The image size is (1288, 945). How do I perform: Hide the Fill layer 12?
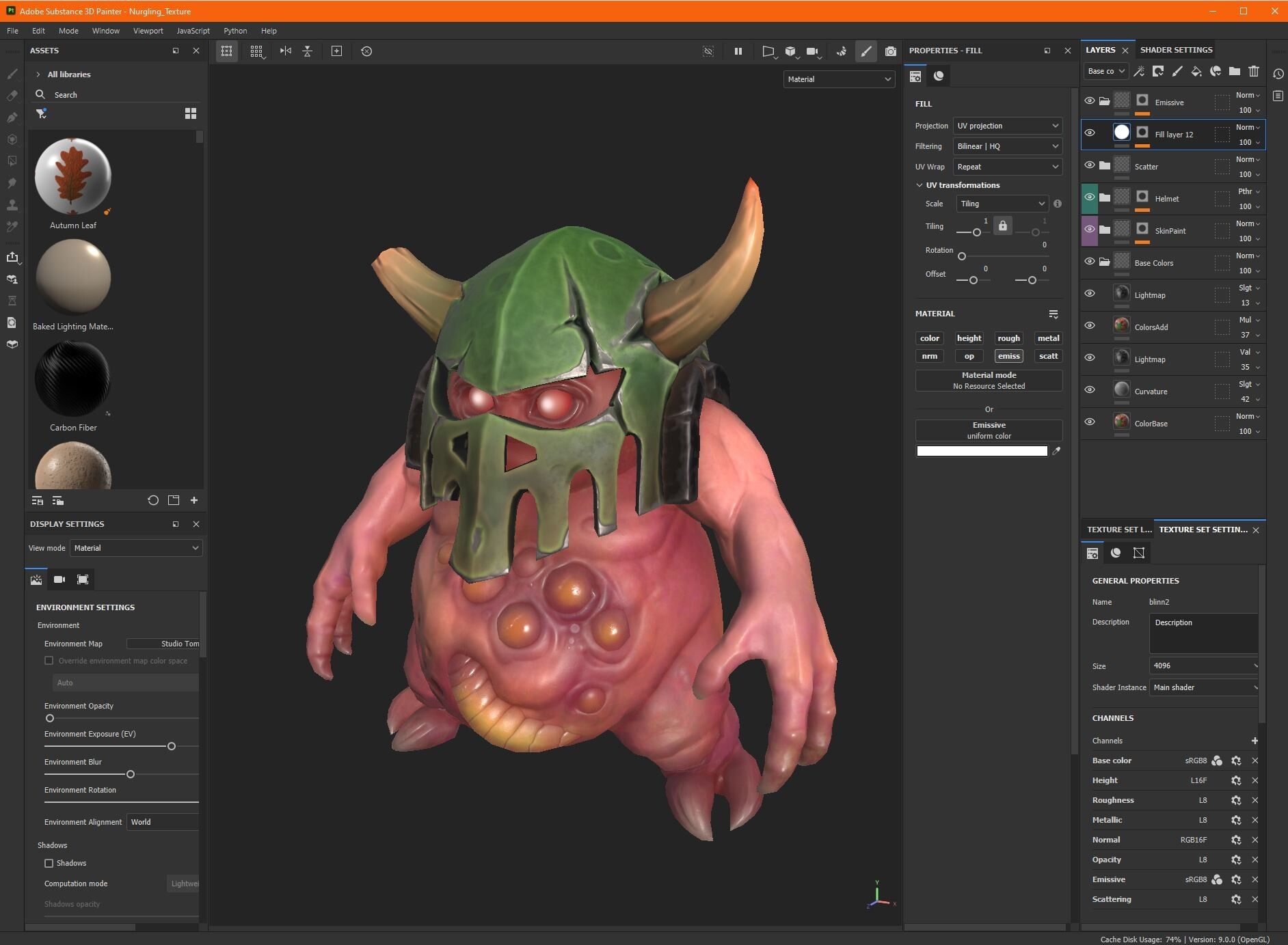click(1090, 133)
